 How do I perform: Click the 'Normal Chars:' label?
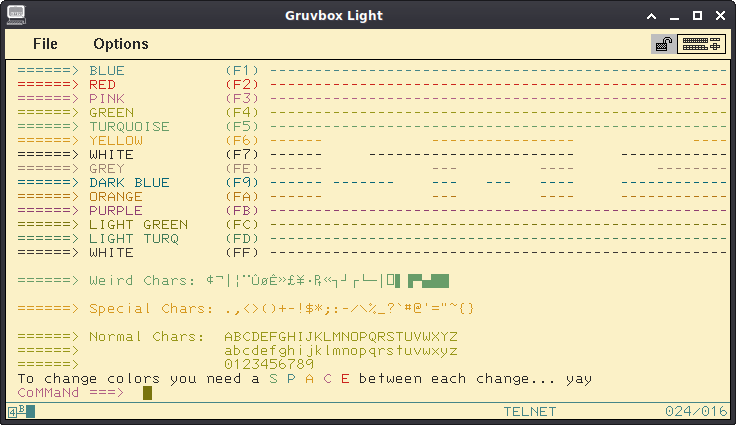[x=147, y=337]
